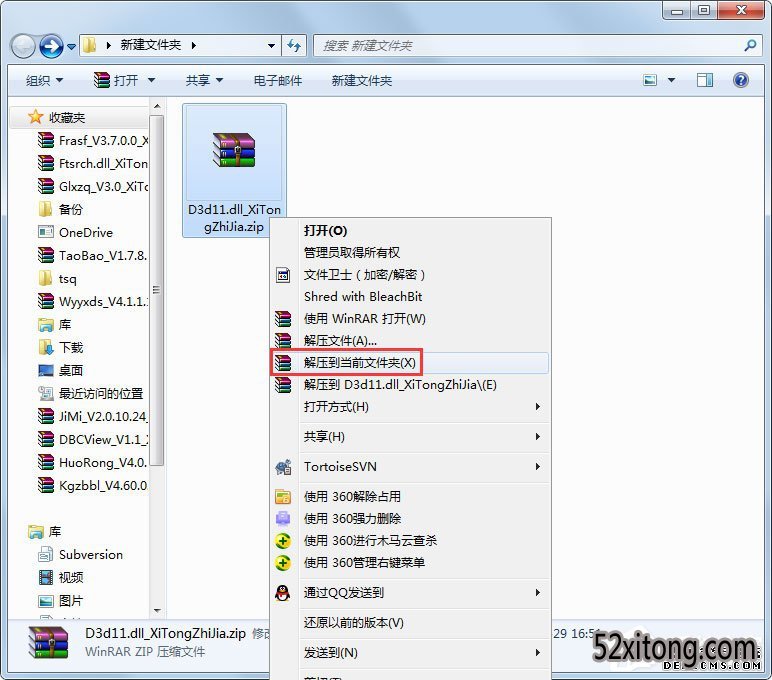This screenshot has width=772, height=680.
Task: Expand address bar history dropdown arrow
Action: click(271, 46)
